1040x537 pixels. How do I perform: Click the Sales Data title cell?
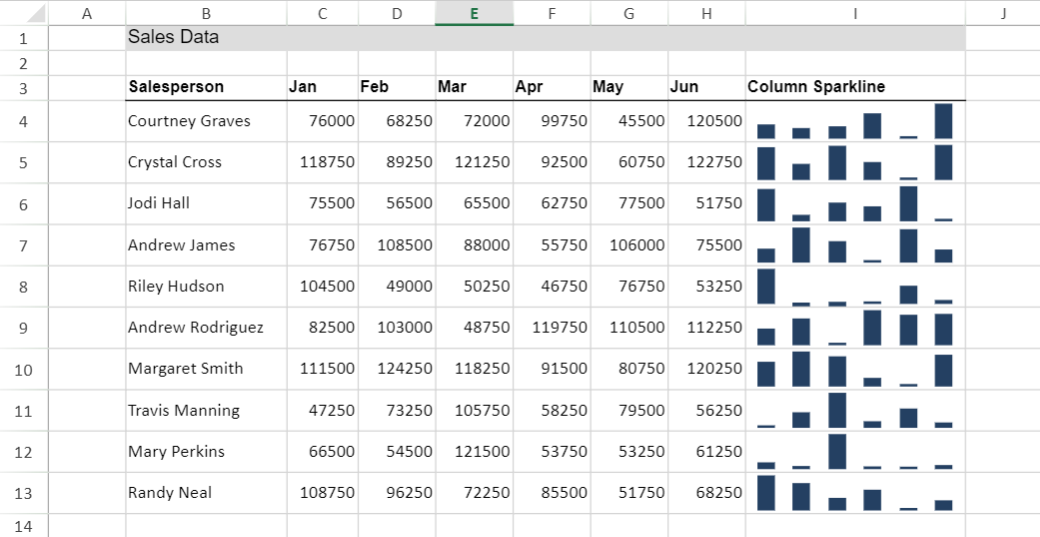click(x=206, y=38)
